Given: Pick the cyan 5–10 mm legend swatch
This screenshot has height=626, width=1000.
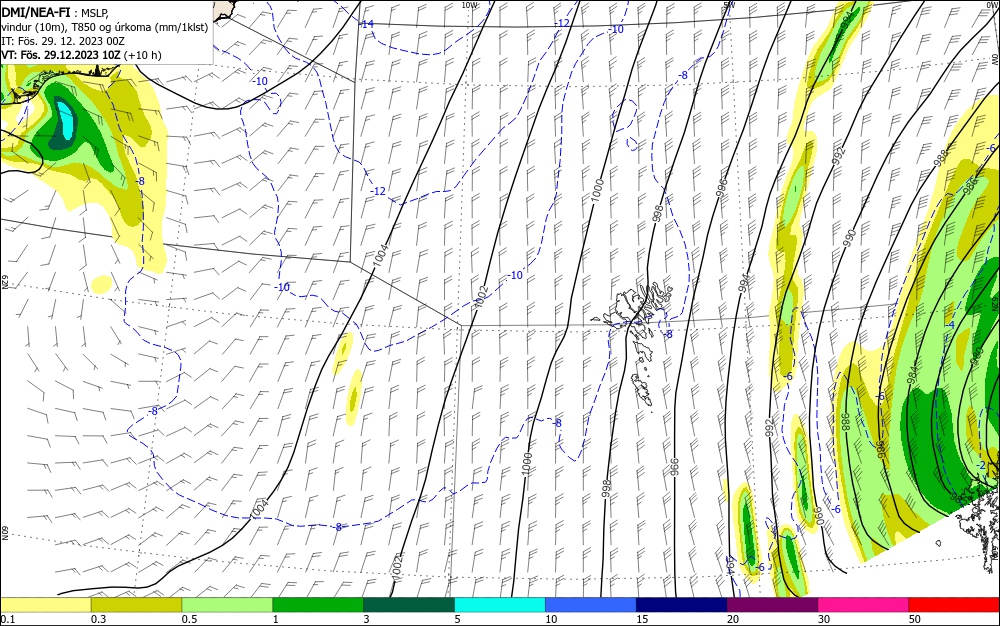Looking at the screenshot, I should pos(500,605).
